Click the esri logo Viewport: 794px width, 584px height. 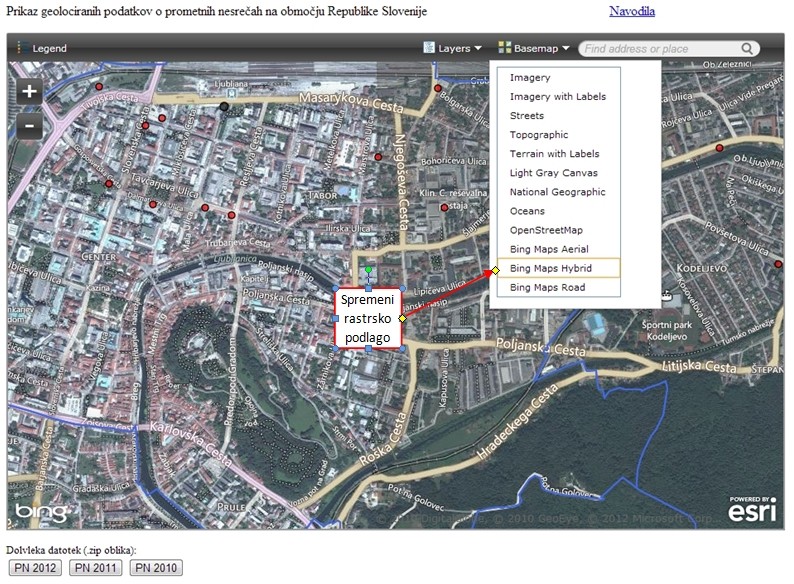tap(752, 509)
